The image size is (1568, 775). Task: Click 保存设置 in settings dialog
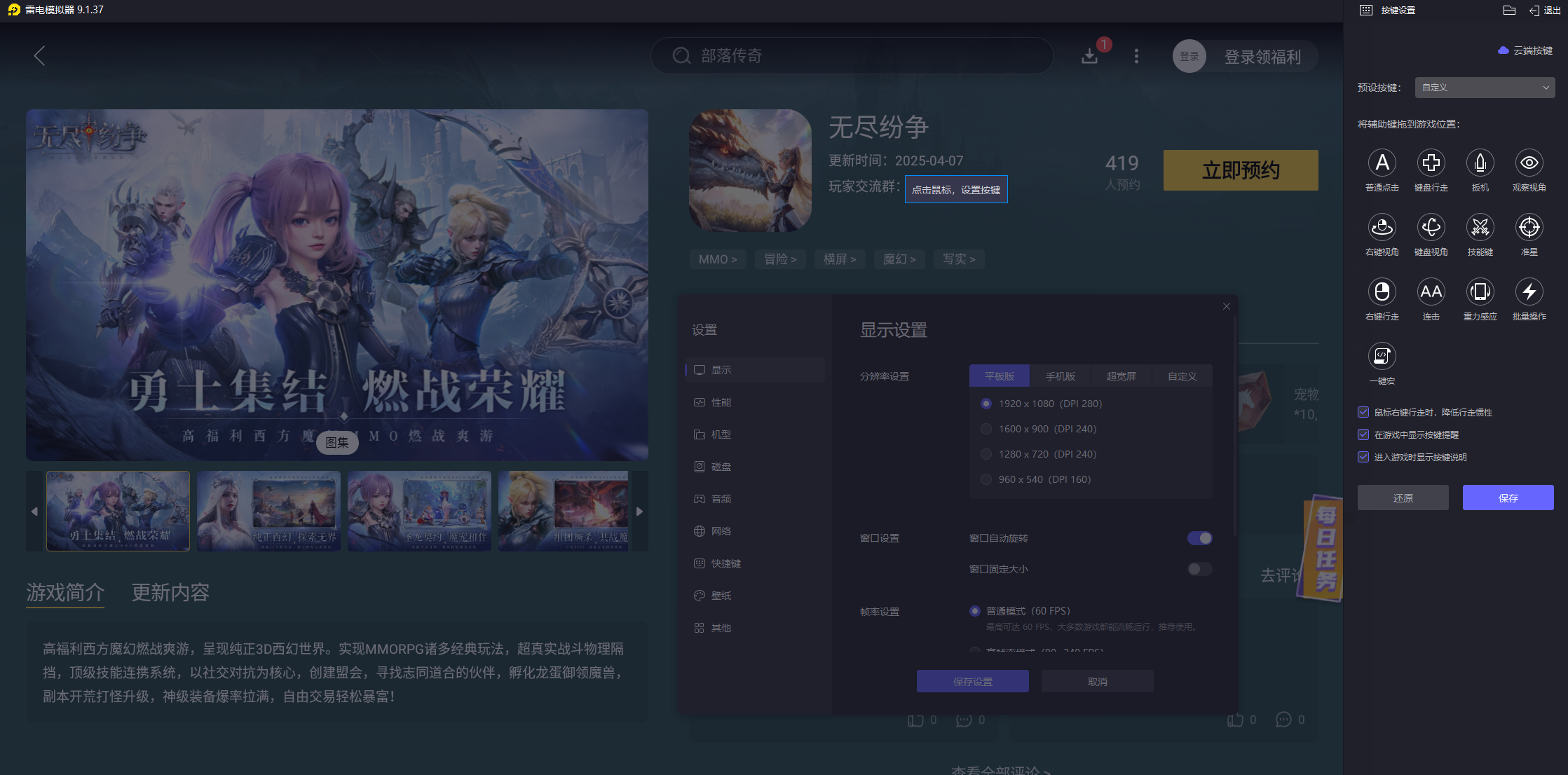[973, 681]
